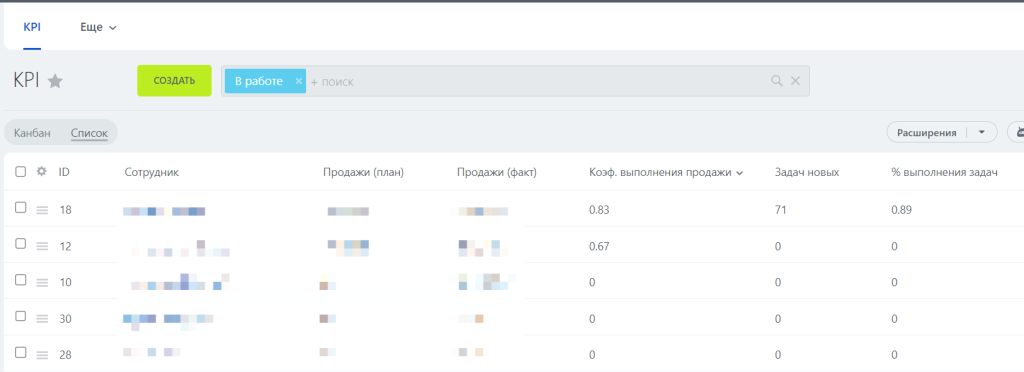Image resolution: width=1024 pixels, height=372 pixels.
Task: Open the Расширения dropdown arrow
Action: (x=982, y=132)
